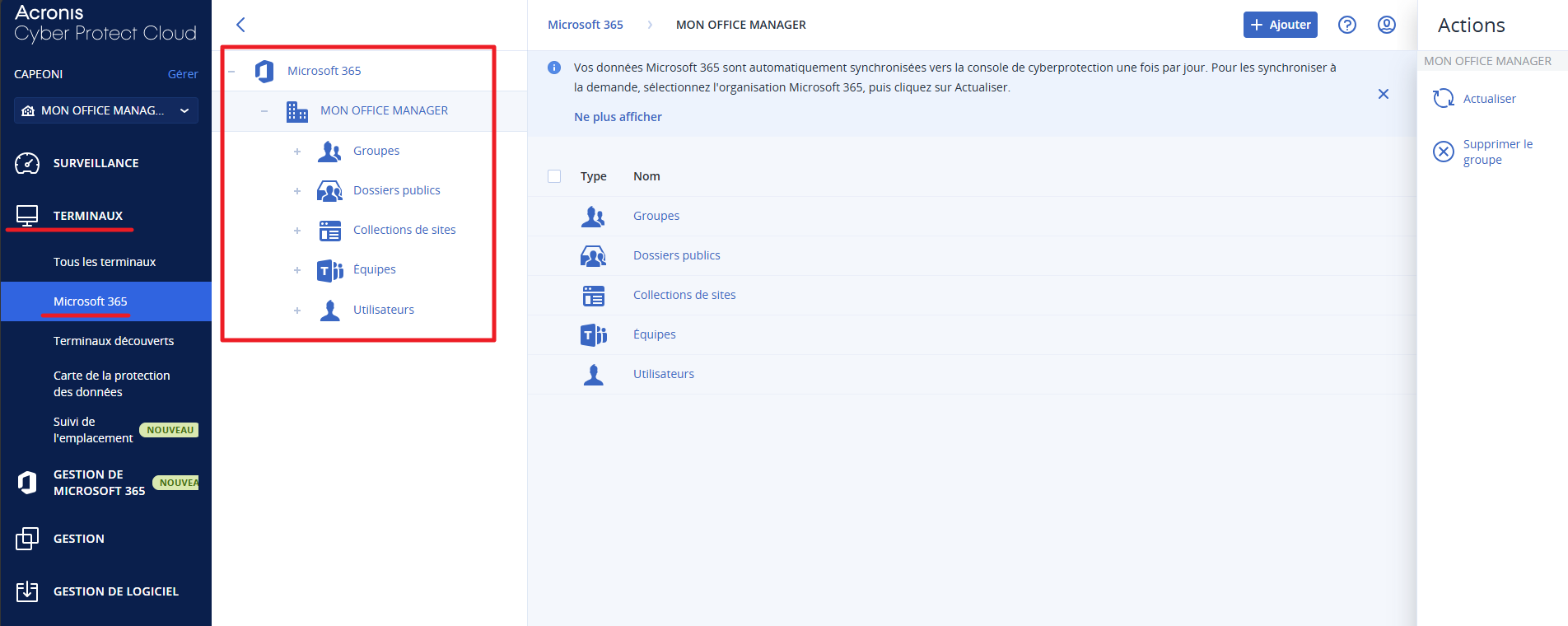1568x626 pixels.
Task: Collapse the MON OFFICE MANAGER tree node
Action: click(x=264, y=111)
